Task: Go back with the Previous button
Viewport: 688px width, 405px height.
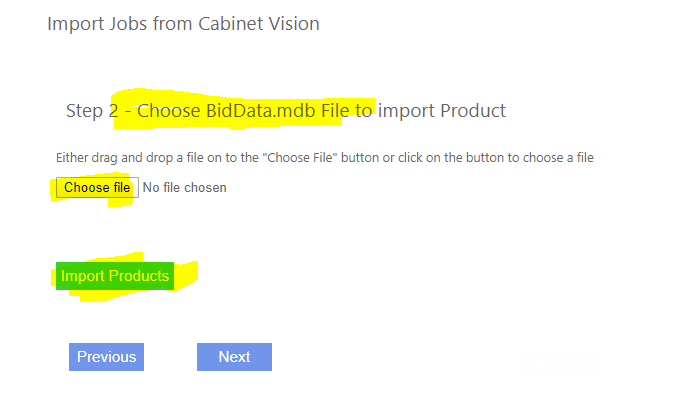Action: (x=106, y=357)
